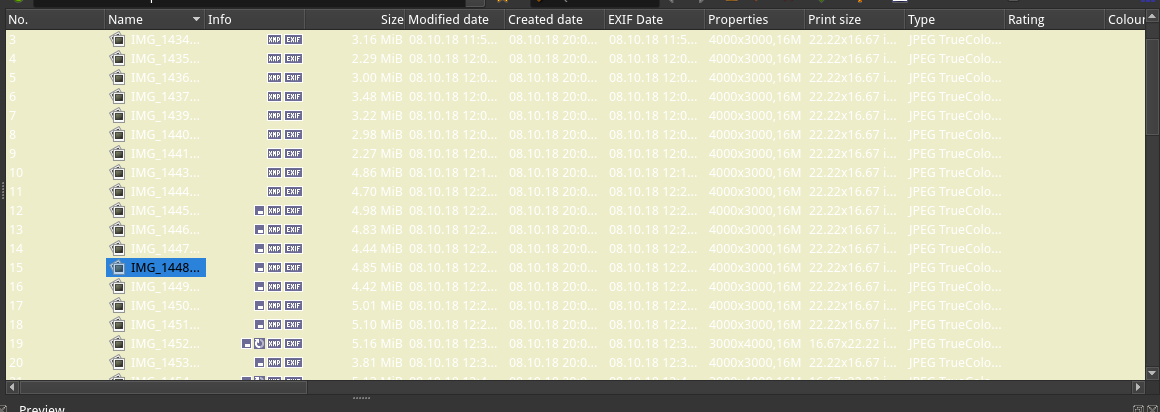The image size is (1160, 412).
Task: Click the small annotation icon on IMG_1447 row
Action: (259, 248)
